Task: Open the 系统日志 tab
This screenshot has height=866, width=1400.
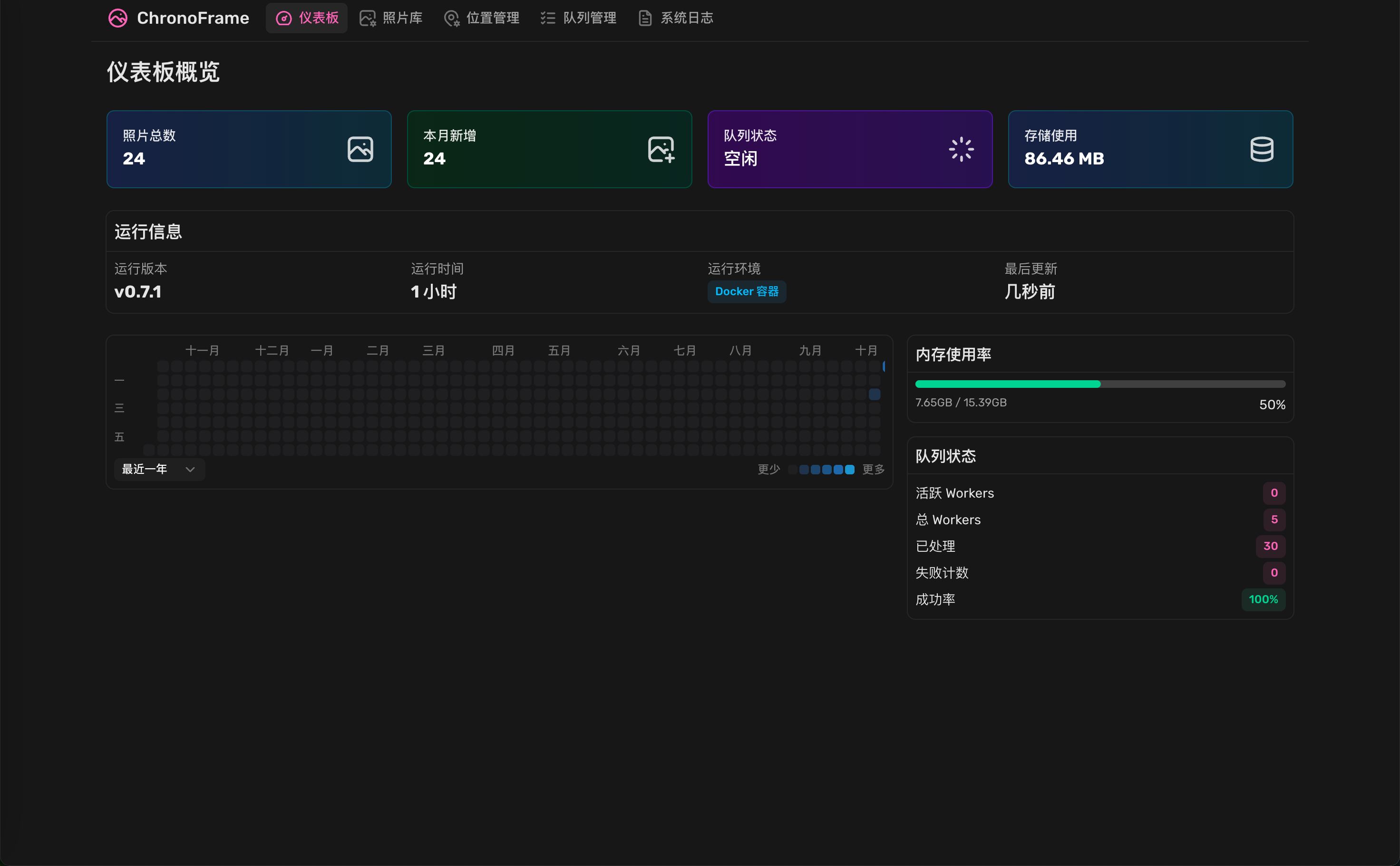Action: [x=687, y=19]
